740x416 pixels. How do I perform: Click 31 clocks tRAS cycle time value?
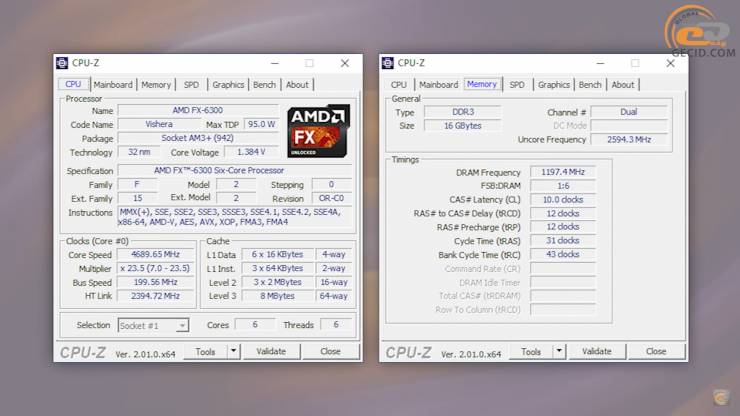(x=563, y=241)
